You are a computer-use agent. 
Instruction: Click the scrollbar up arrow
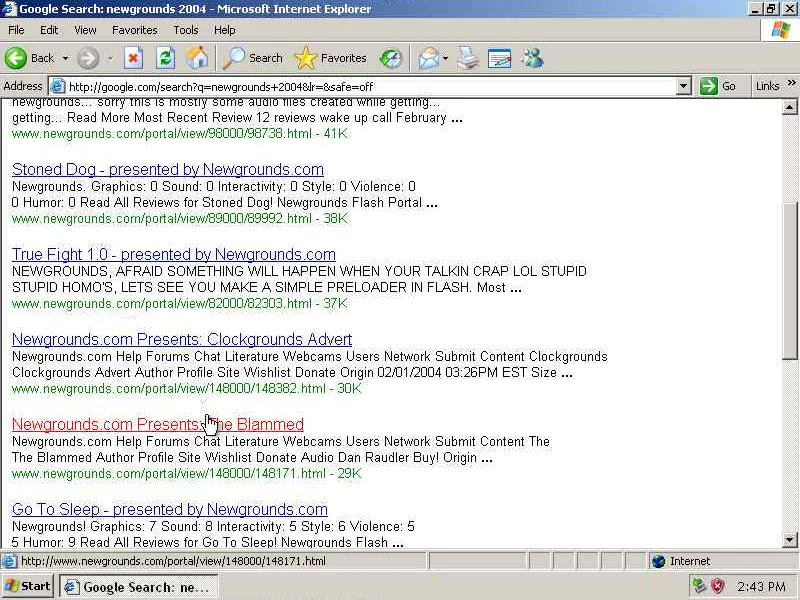point(789,107)
